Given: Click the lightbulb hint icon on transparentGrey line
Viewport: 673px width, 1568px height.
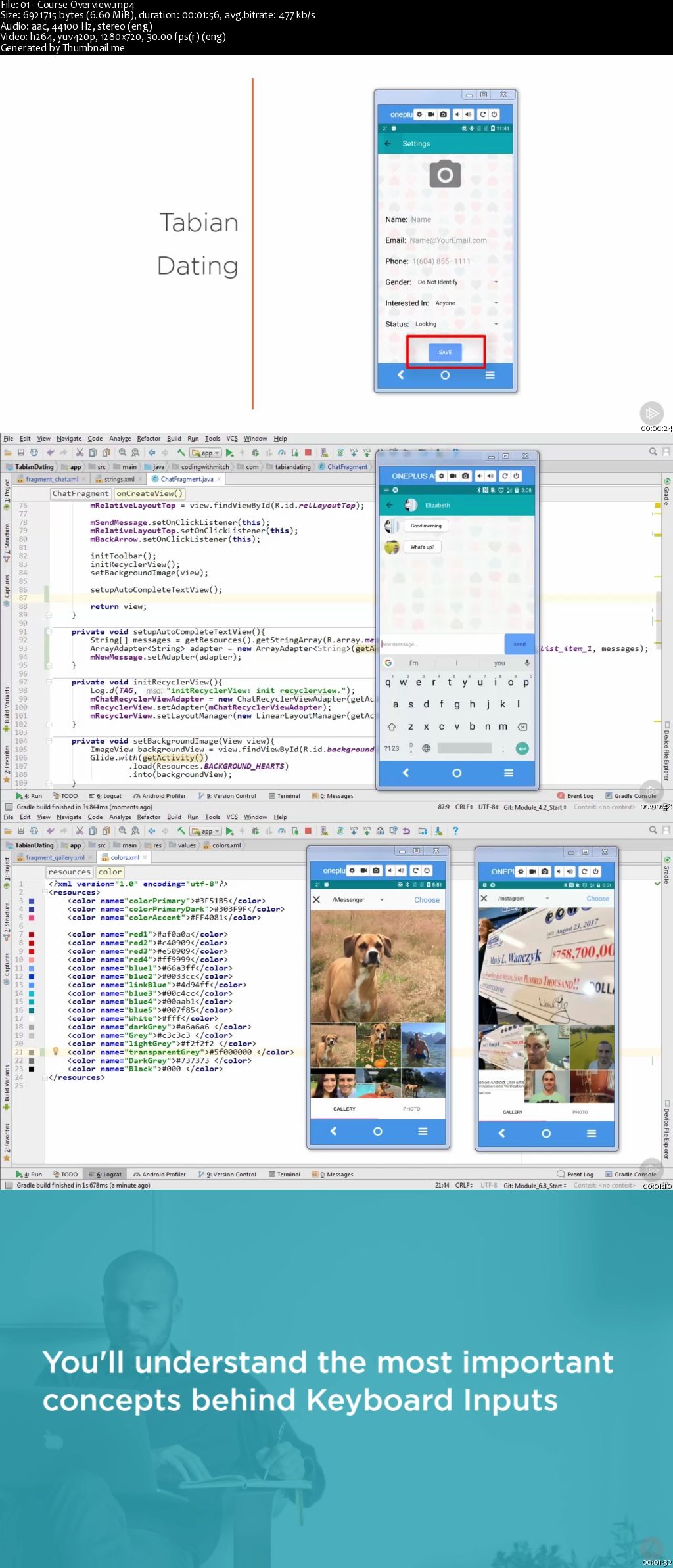Looking at the screenshot, I should tap(56, 1052).
